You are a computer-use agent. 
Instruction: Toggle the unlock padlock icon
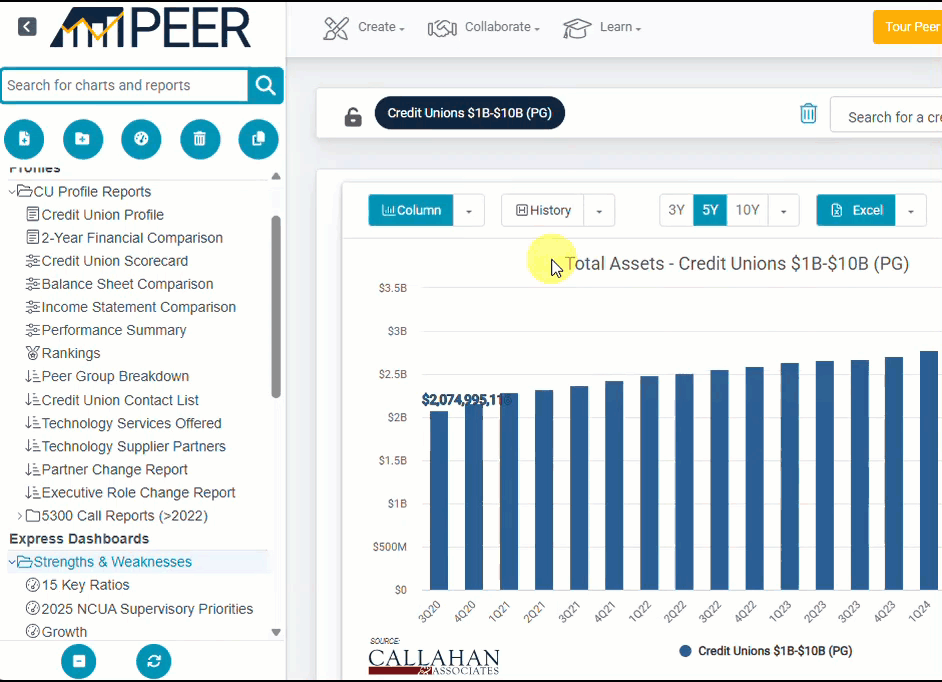353,117
